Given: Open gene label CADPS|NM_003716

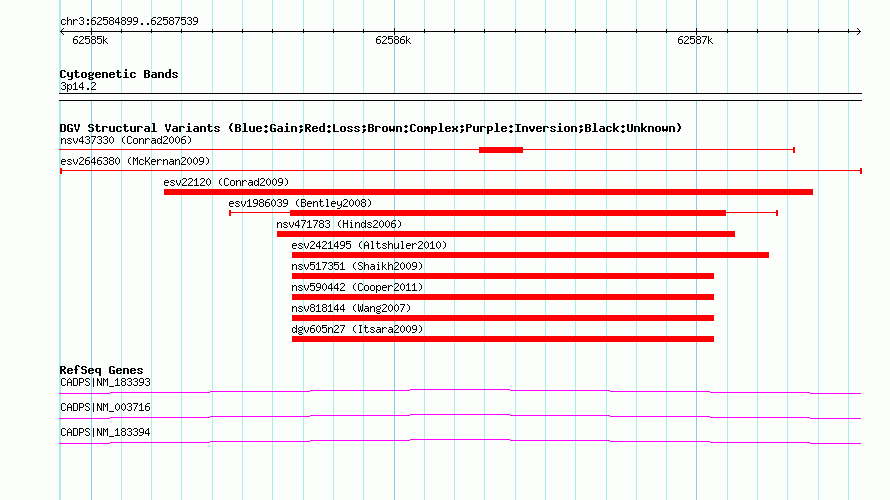Looking at the screenshot, I should pyautogui.click(x=105, y=407).
